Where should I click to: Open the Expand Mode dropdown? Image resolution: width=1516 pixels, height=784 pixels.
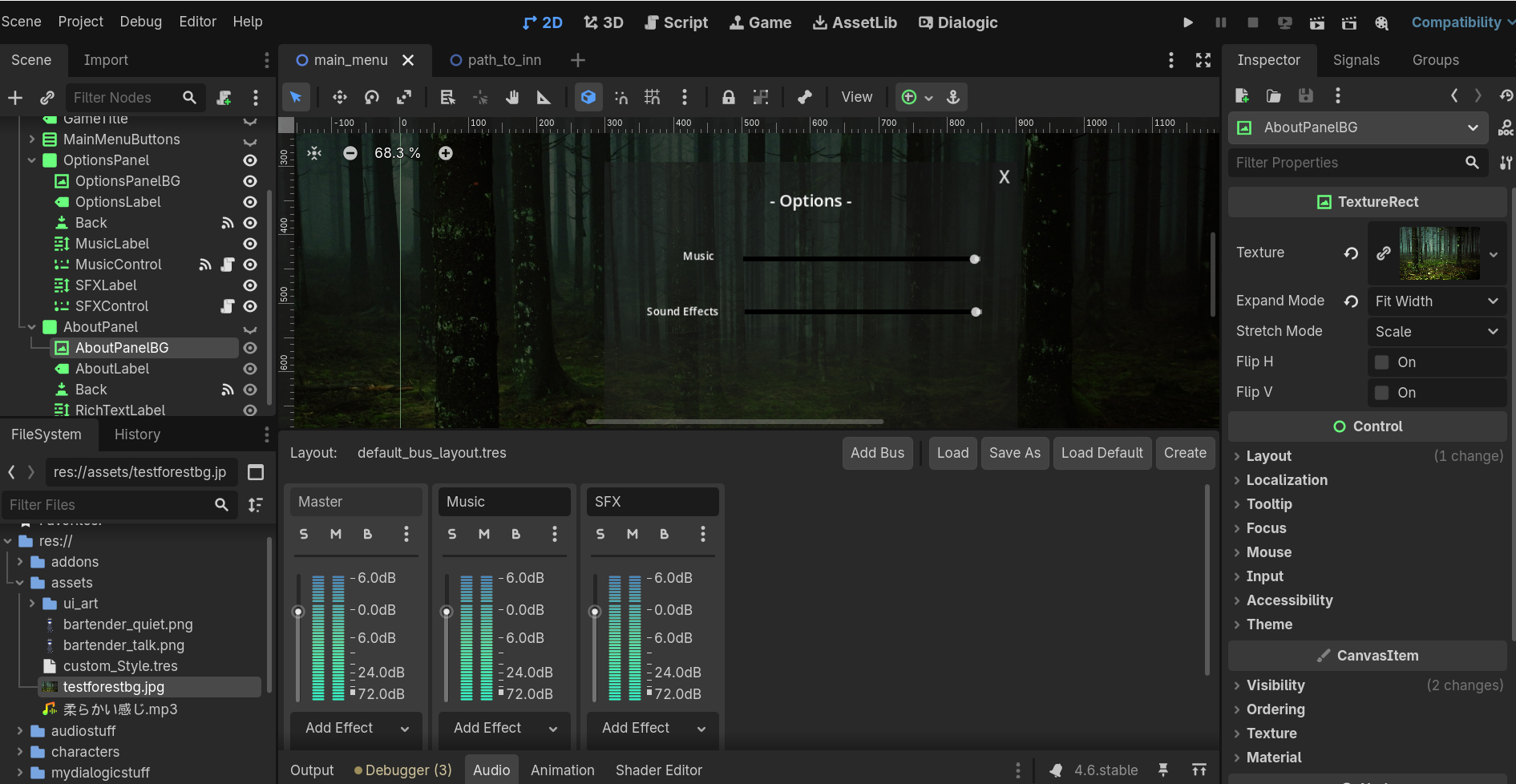(1436, 301)
